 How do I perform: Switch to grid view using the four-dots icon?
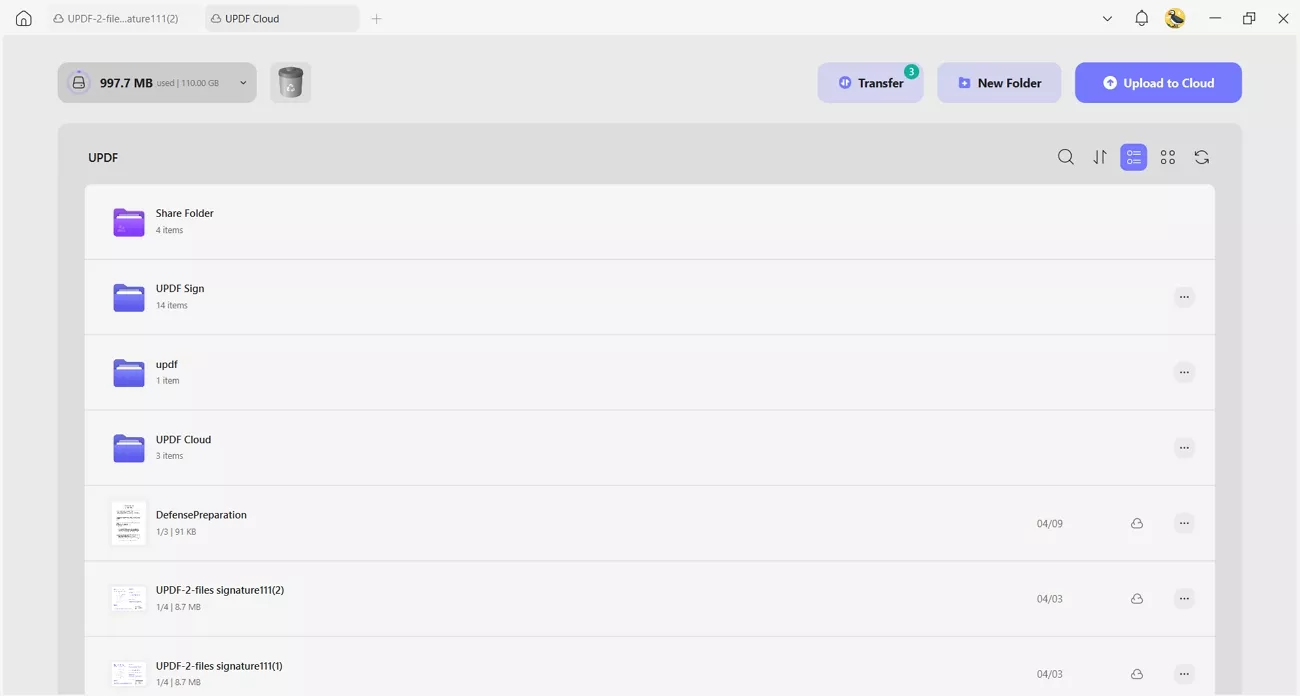(1167, 157)
